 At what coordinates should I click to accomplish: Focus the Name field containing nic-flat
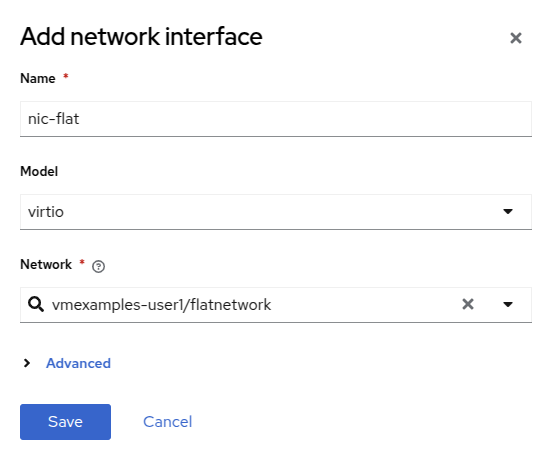click(x=276, y=119)
